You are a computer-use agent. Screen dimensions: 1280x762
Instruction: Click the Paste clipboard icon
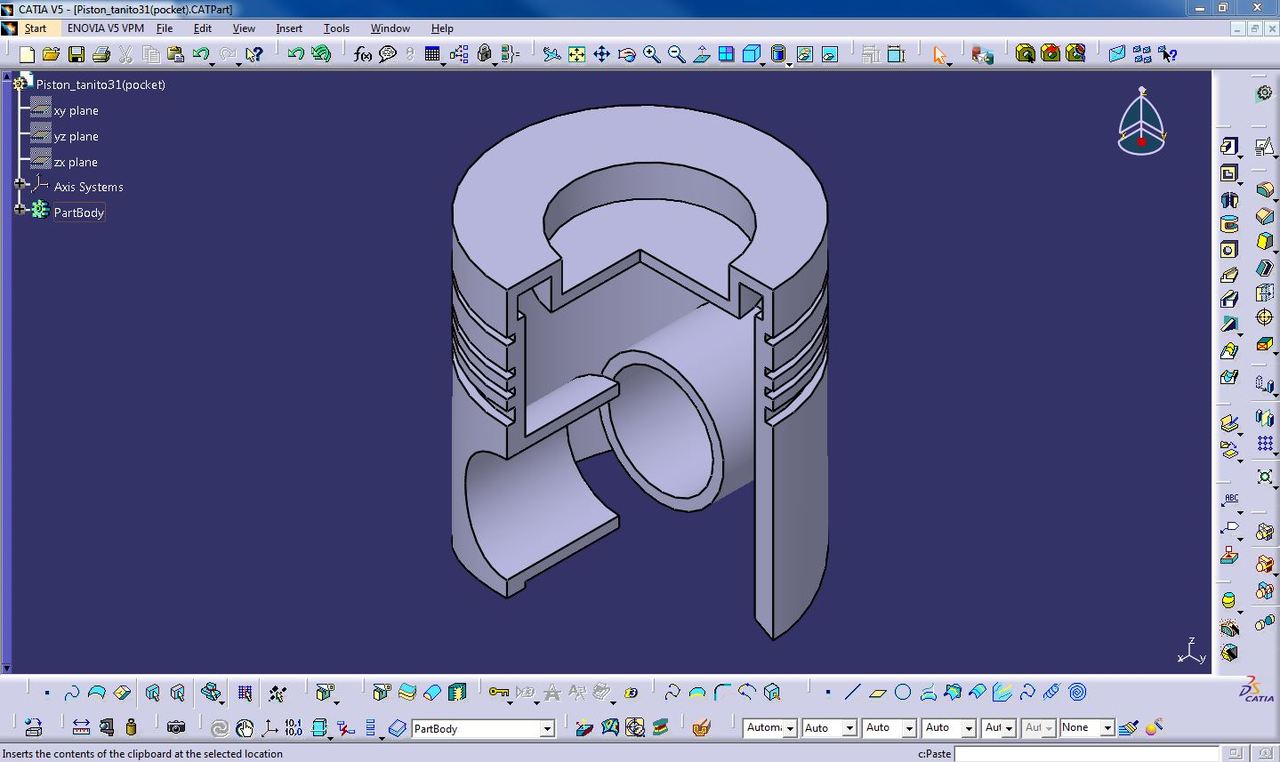click(x=175, y=54)
